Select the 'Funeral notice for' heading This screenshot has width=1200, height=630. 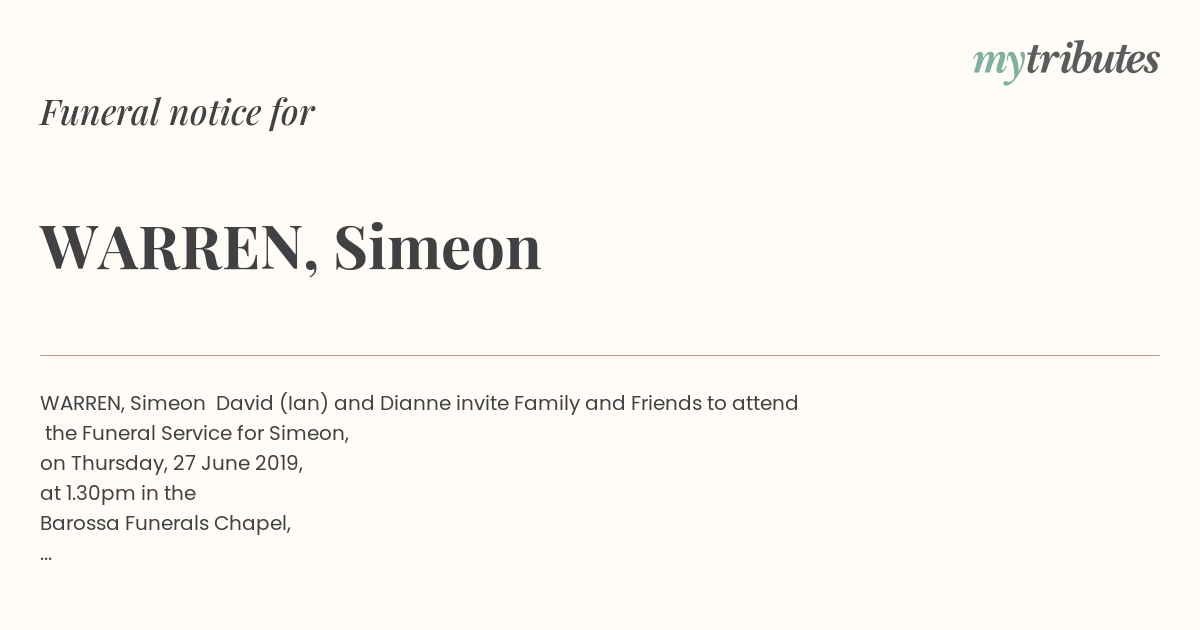point(177,112)
